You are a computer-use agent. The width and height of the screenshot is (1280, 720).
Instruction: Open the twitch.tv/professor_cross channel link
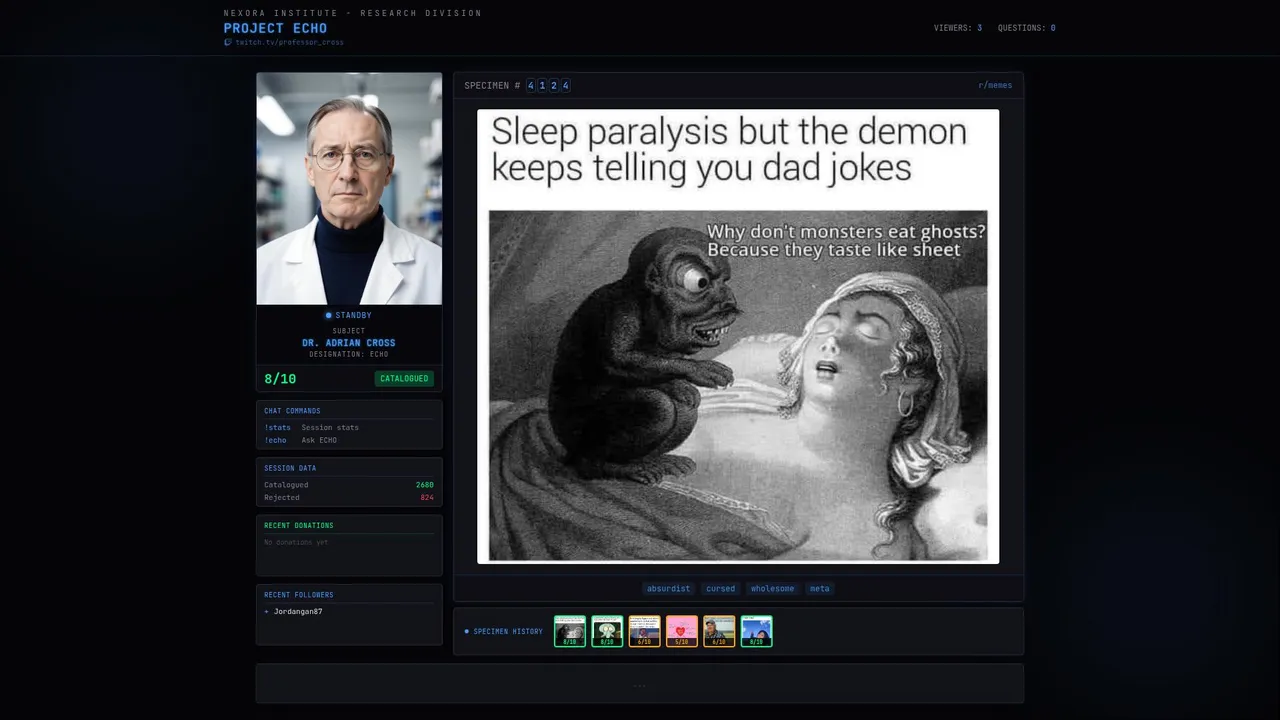point(289,43)
